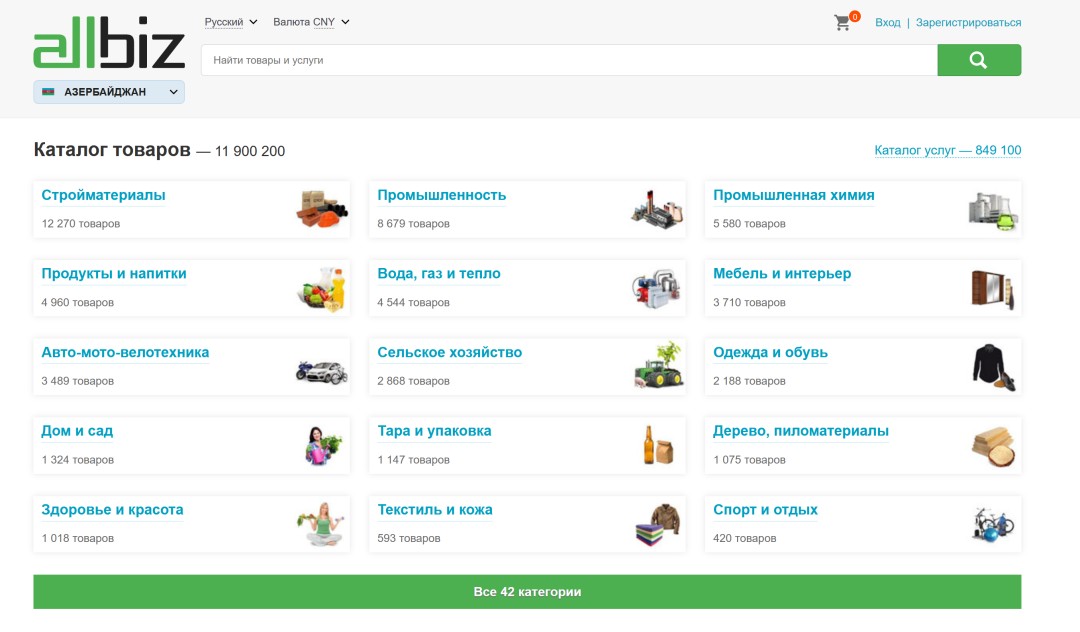
Task: Click the 2 188 товаров count text
Action: click(x=749, y=381)
